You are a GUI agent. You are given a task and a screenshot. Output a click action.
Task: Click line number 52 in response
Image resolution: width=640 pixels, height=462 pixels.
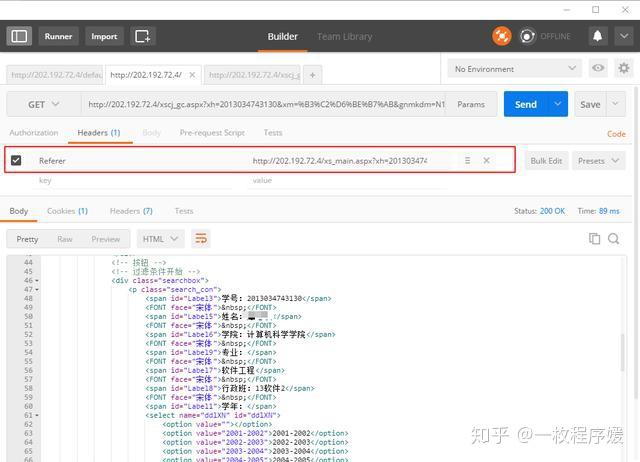point(28,335)
